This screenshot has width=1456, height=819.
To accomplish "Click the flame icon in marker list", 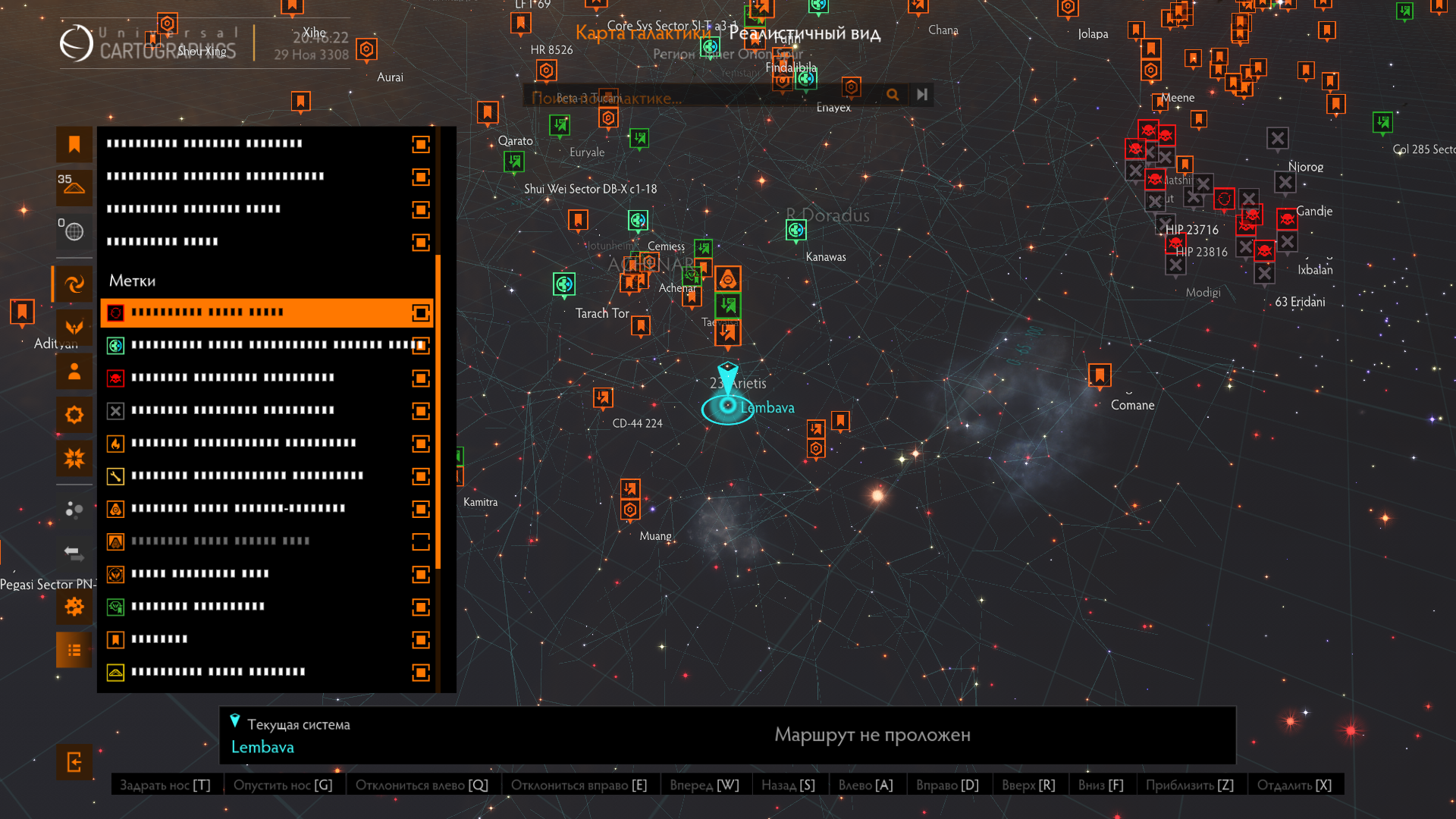I will [x=115, y=444].
